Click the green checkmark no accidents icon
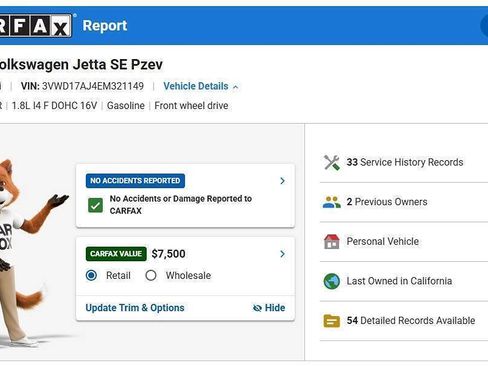488x366 pixels. click(95, 205)
